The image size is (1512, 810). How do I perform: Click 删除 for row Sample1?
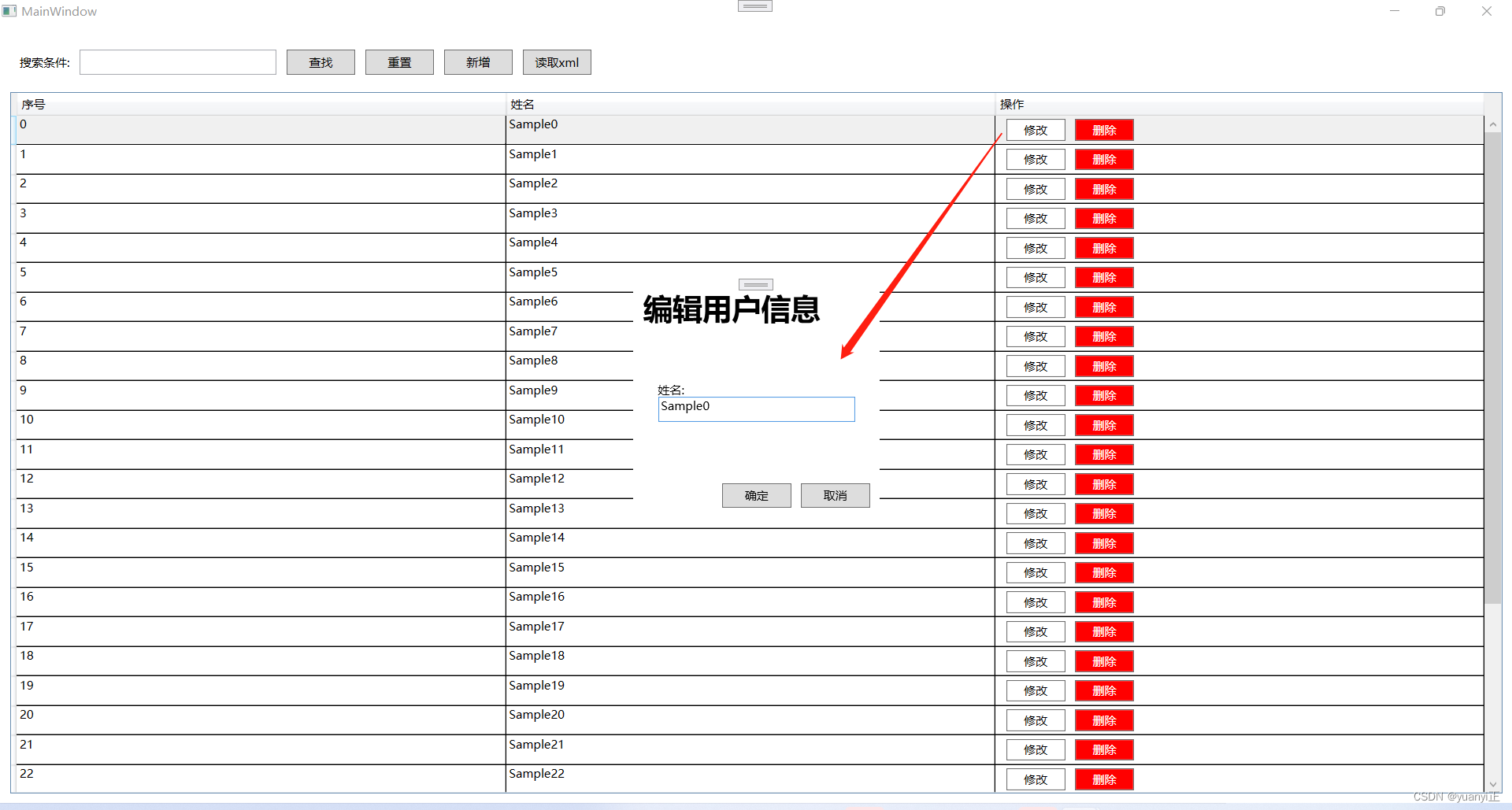pyautogui.click(x=1104, y=160)
